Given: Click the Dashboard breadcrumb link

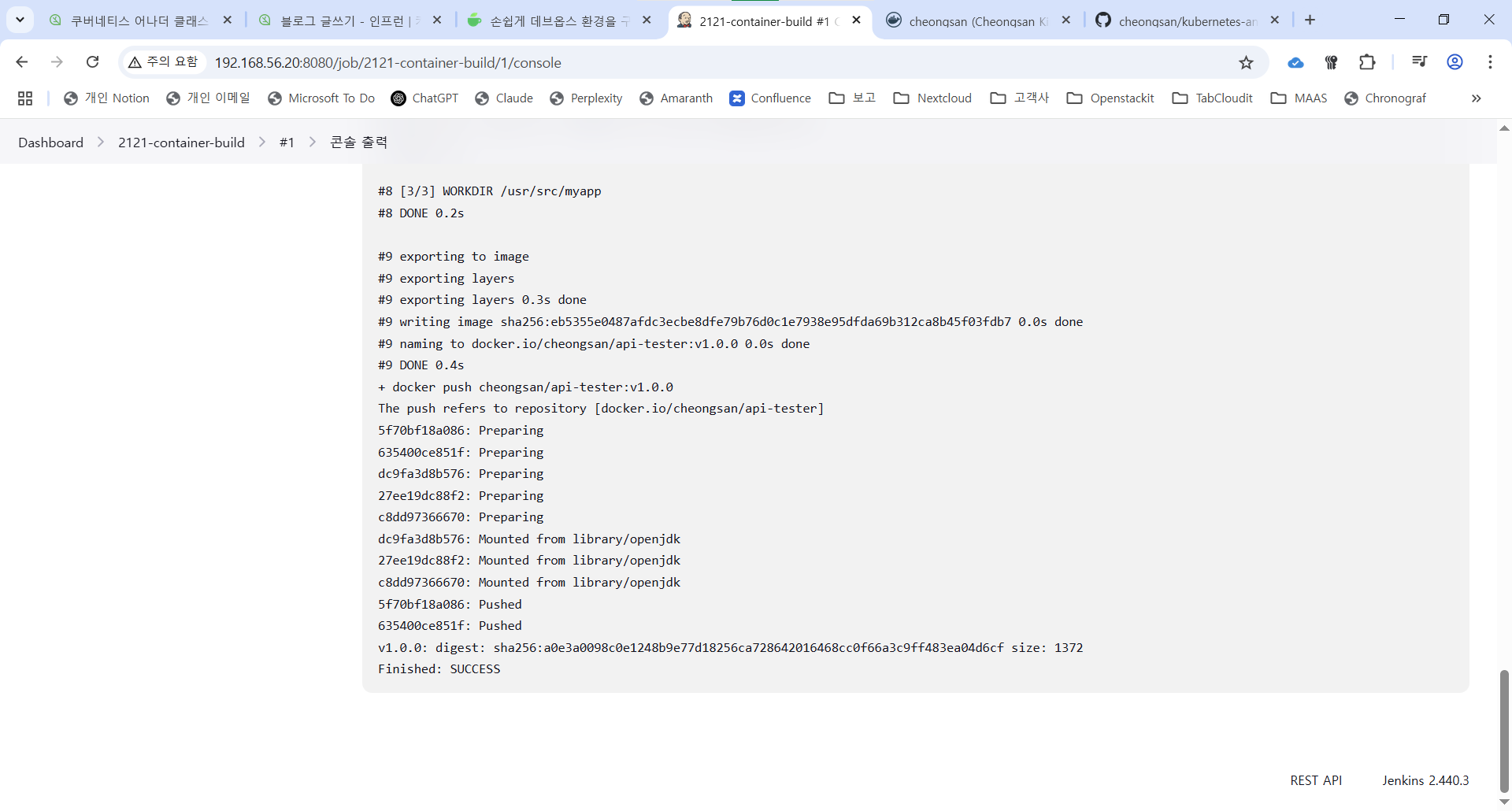Looking at the screenshot, I should [x=51, y=143].
